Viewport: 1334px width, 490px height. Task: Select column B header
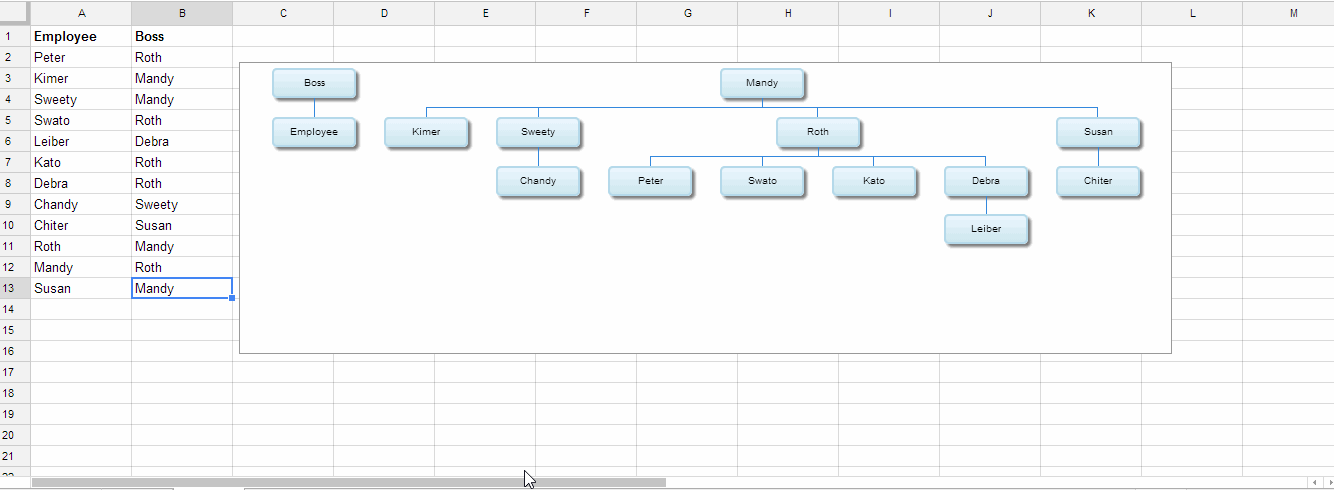182,13
